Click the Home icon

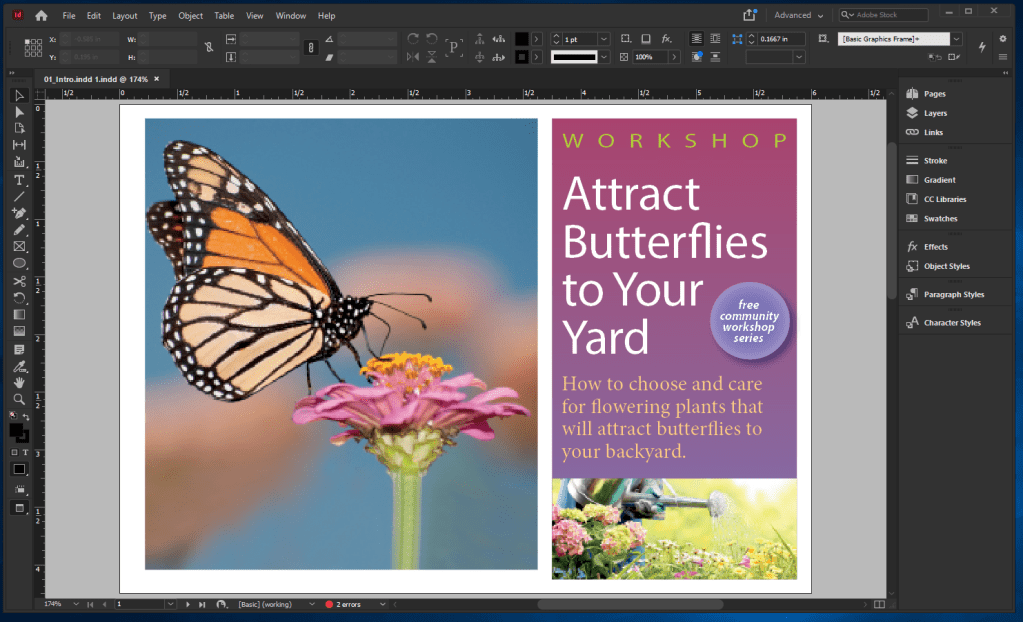(x=41, y=16)
